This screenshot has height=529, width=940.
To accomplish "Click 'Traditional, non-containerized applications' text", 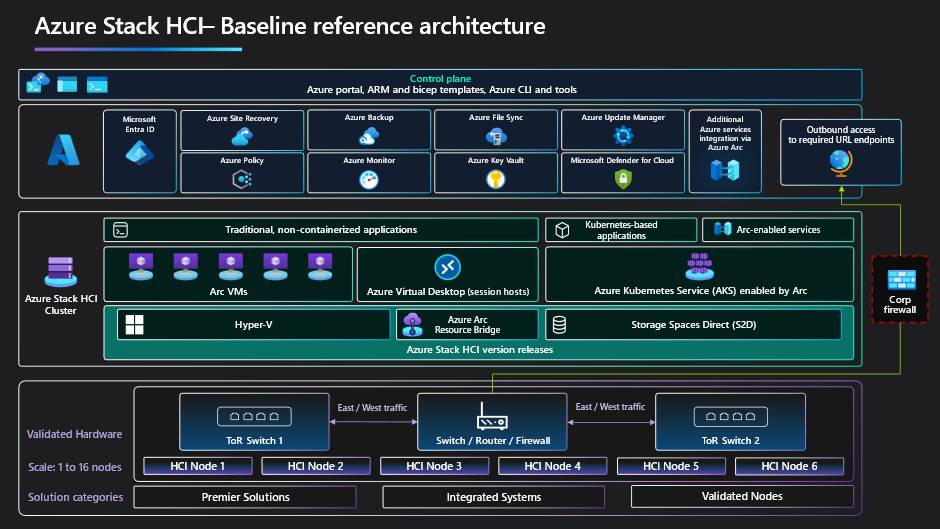I will [321, 230].
